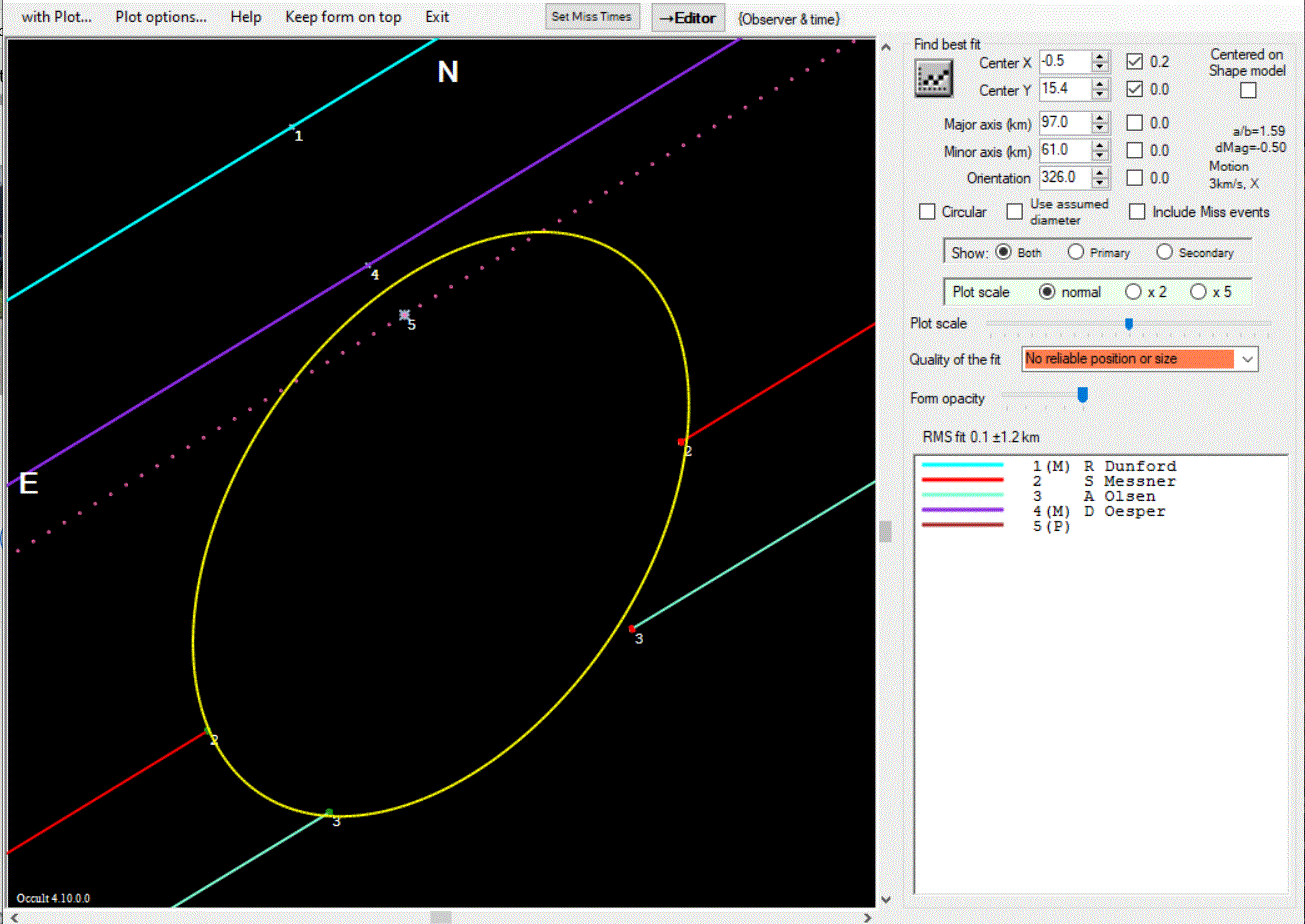Open the 'with Plot...' menu
This screenshot has width=1305, height=924.
56,17
